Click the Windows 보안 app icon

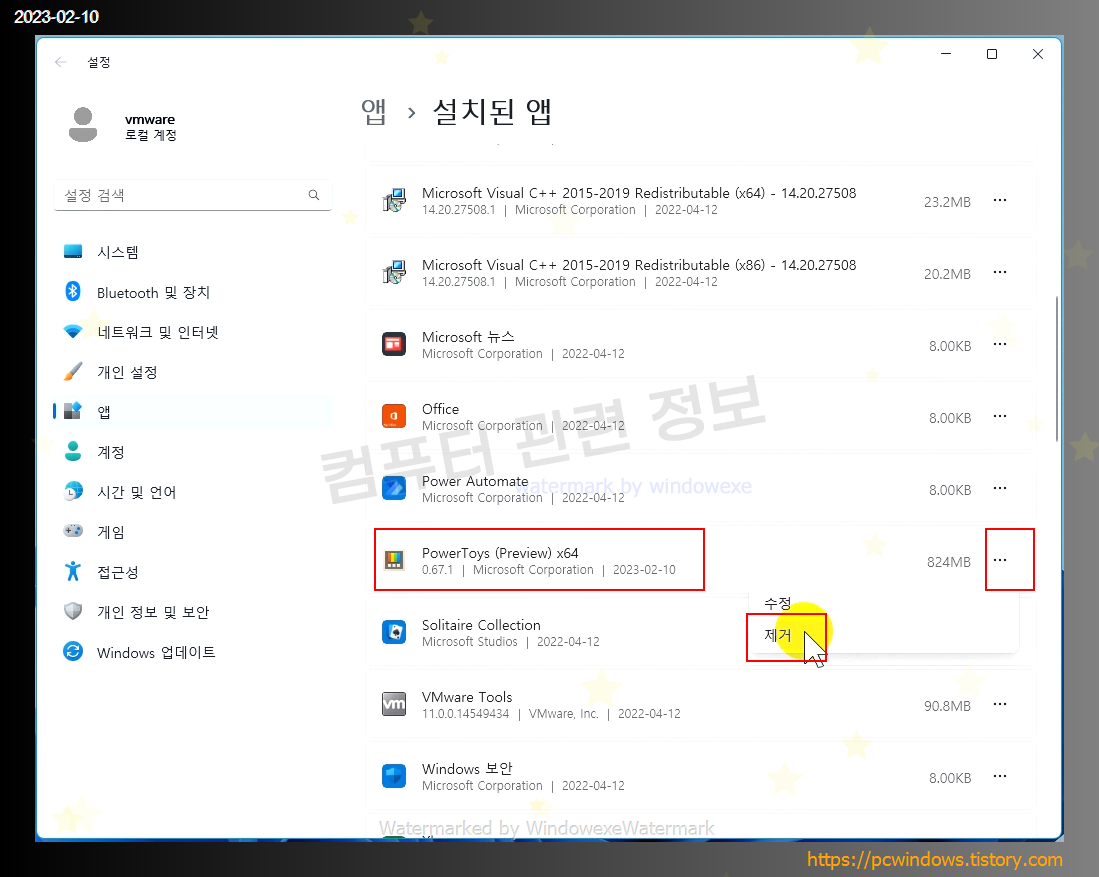coord(394,776)
